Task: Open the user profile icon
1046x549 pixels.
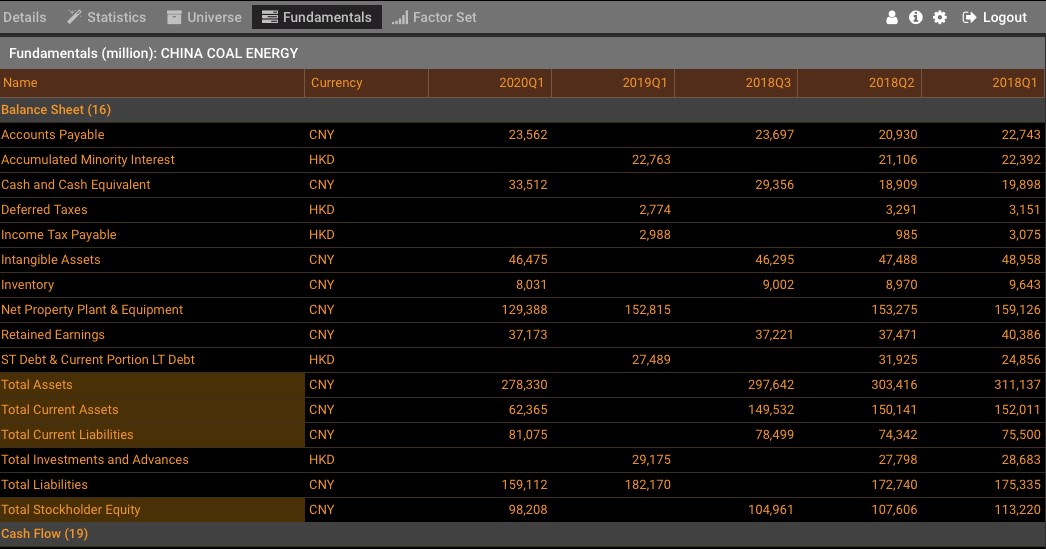Action: (891, 17)
